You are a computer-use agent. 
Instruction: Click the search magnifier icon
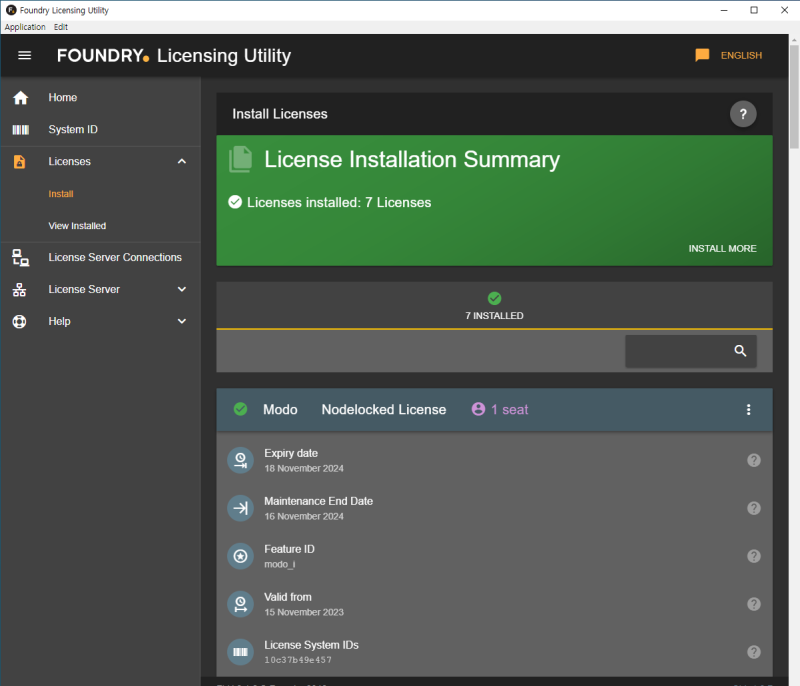pos(740,350)
